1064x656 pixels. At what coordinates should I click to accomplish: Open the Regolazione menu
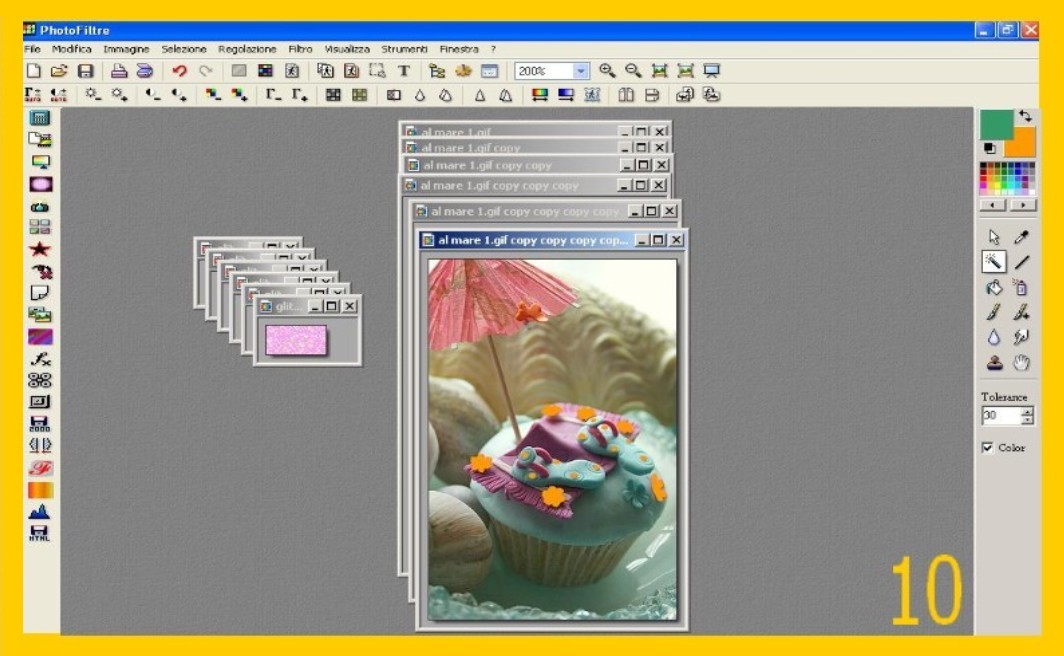tap(247, 49)
